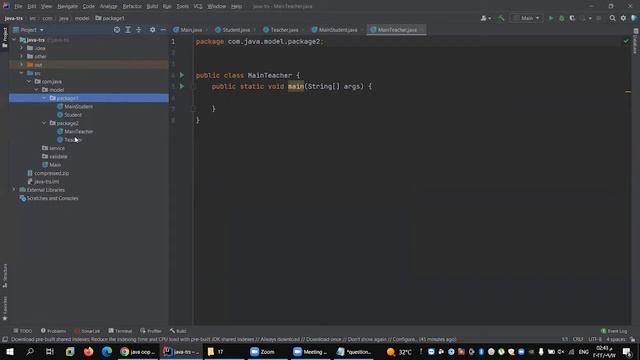640x360 pixels.
Task: Open Windows taskbar search
Action: tap(30, 351)
